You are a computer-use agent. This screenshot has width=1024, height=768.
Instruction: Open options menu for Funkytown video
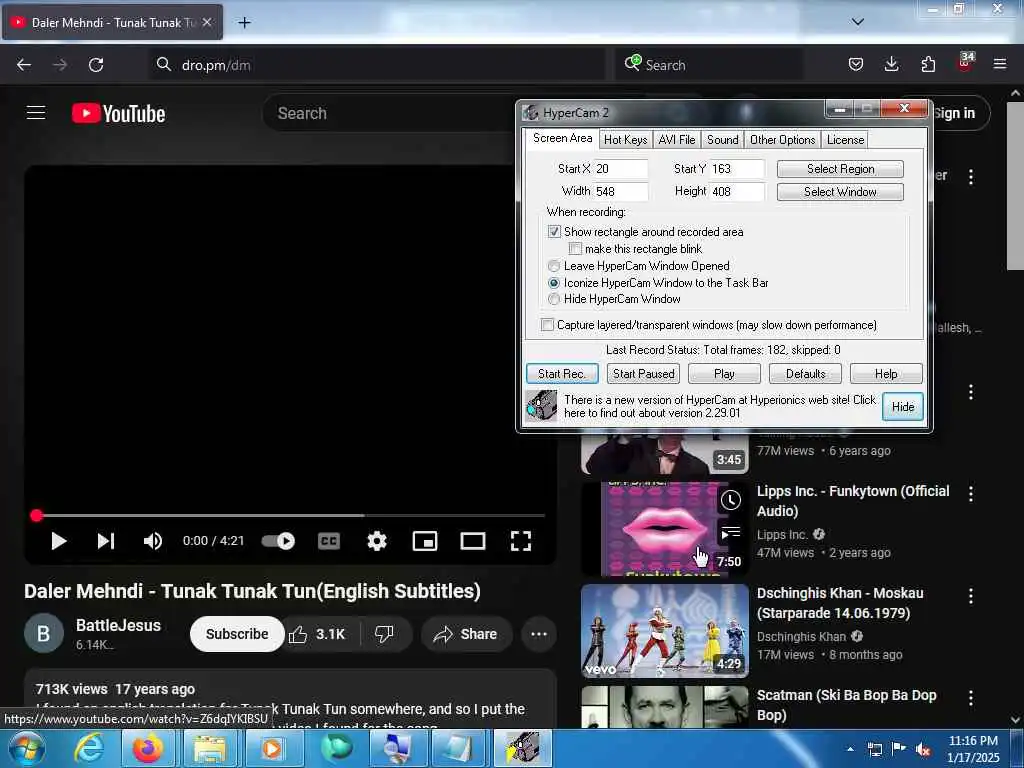971,494
